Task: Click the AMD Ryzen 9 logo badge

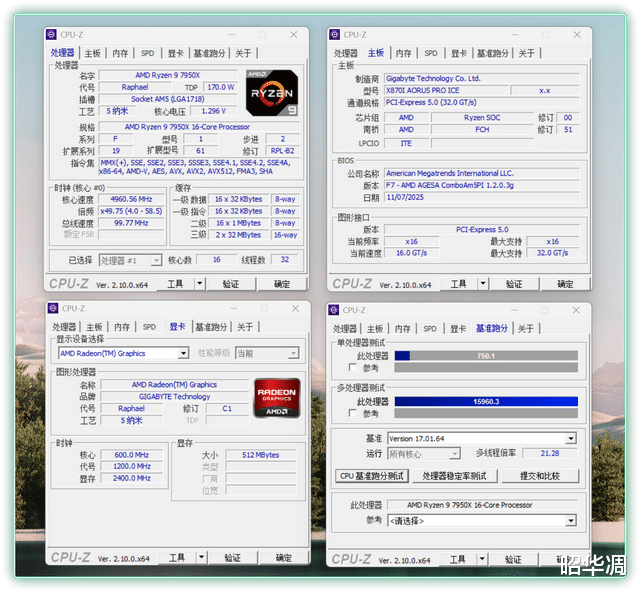Action: pos(272,91)
